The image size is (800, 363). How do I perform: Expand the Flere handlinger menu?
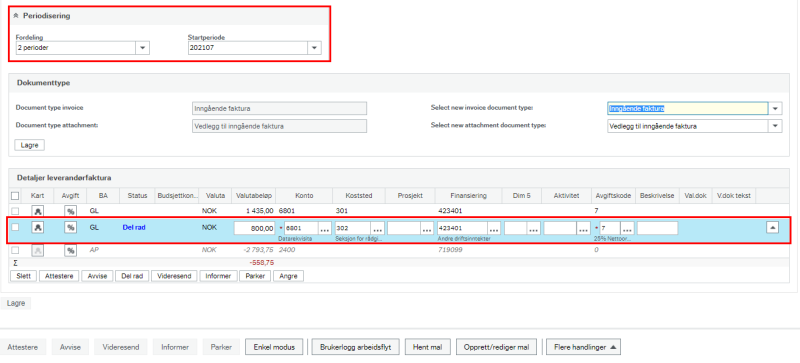tap(583, 347)
